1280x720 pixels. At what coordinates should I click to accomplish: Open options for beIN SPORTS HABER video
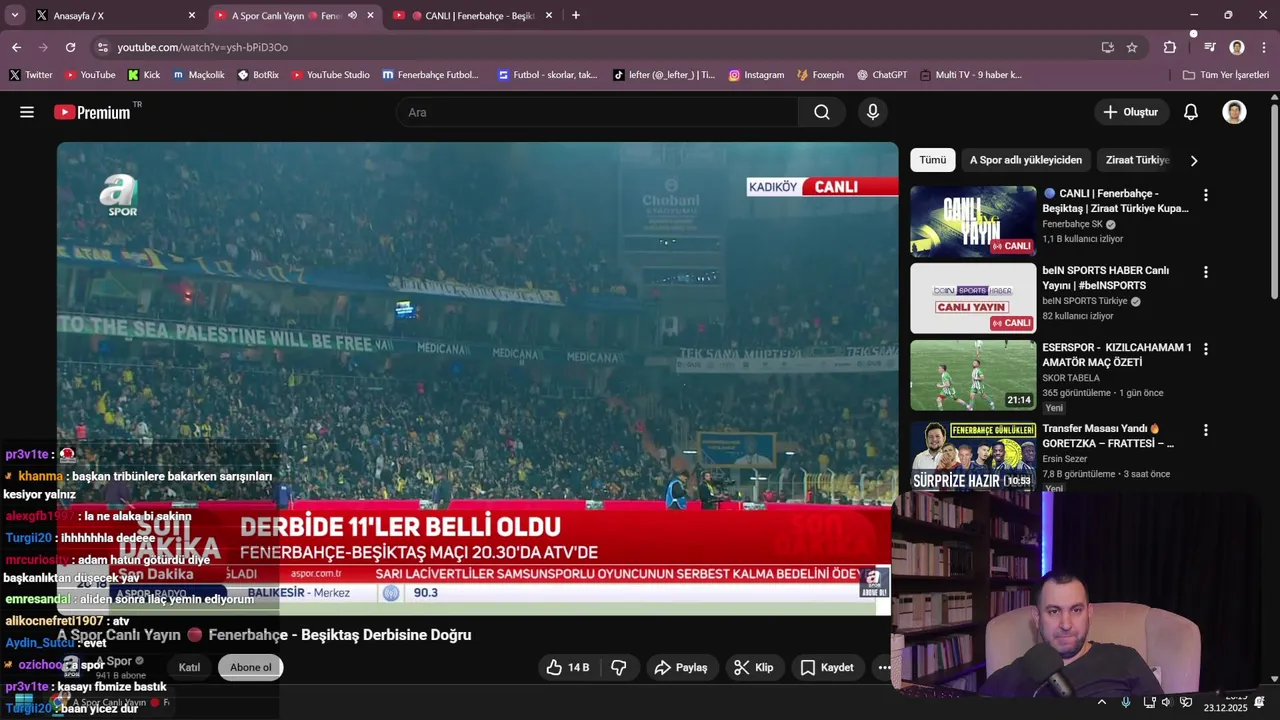click(1205, 272)
